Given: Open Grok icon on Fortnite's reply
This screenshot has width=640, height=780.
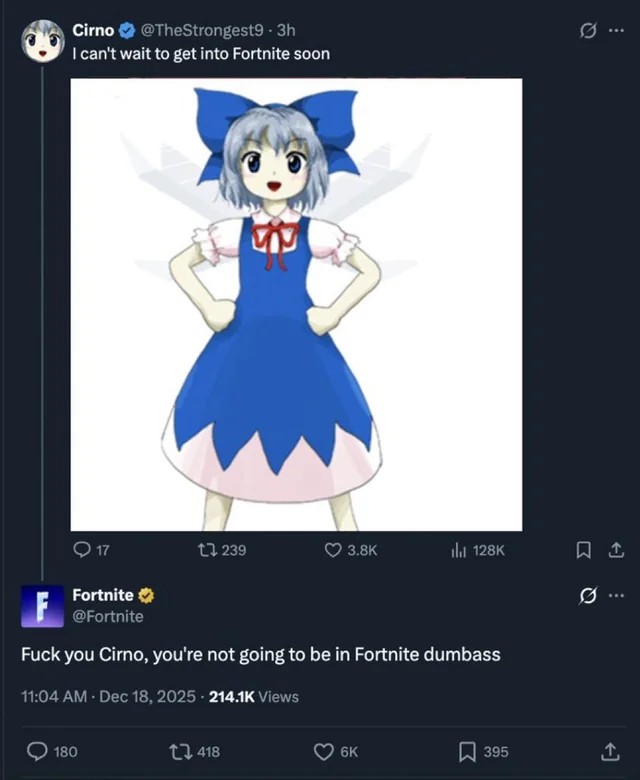Looking at the screenshot, I should click(588, 597).
